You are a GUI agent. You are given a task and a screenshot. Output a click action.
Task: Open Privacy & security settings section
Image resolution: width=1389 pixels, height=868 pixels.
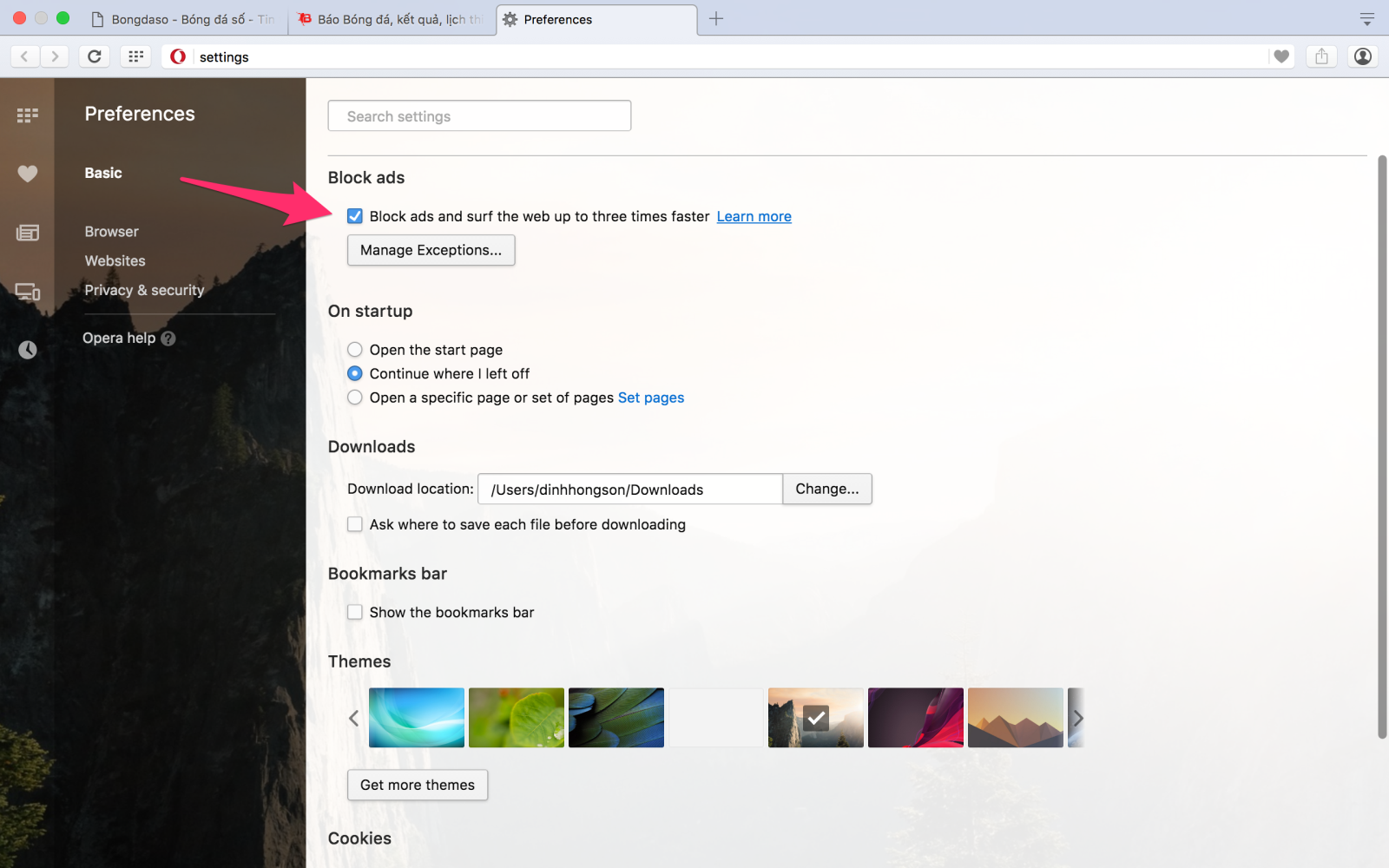144,290
